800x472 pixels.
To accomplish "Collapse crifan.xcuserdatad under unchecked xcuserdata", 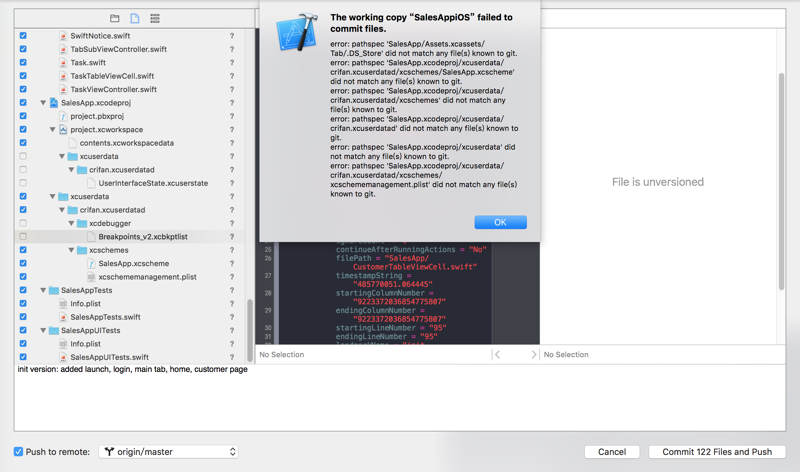I will pyautogui.click(x=71, y=170).
